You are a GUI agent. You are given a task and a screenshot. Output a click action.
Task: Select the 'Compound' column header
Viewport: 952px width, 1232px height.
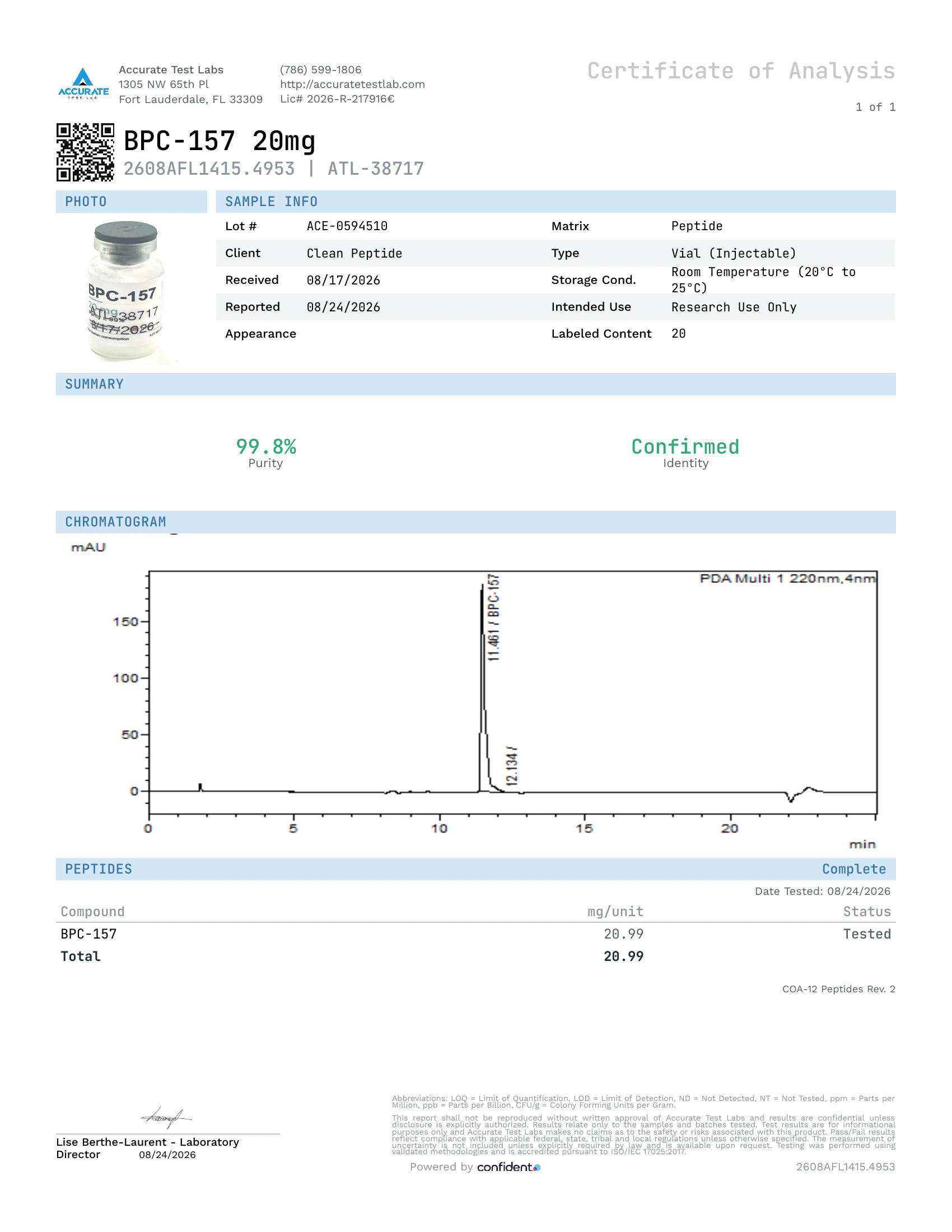[92, 912]
